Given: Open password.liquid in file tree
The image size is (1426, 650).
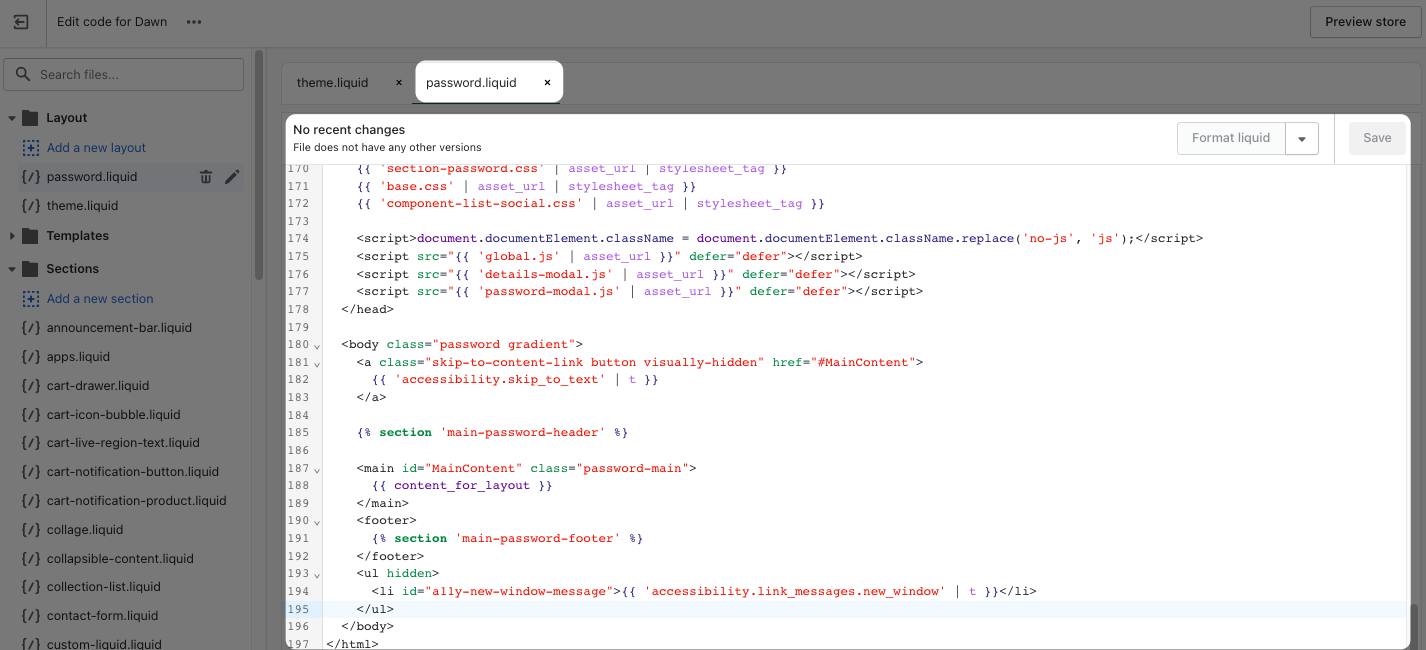Looking at the screenshot, I should (92, 177).
